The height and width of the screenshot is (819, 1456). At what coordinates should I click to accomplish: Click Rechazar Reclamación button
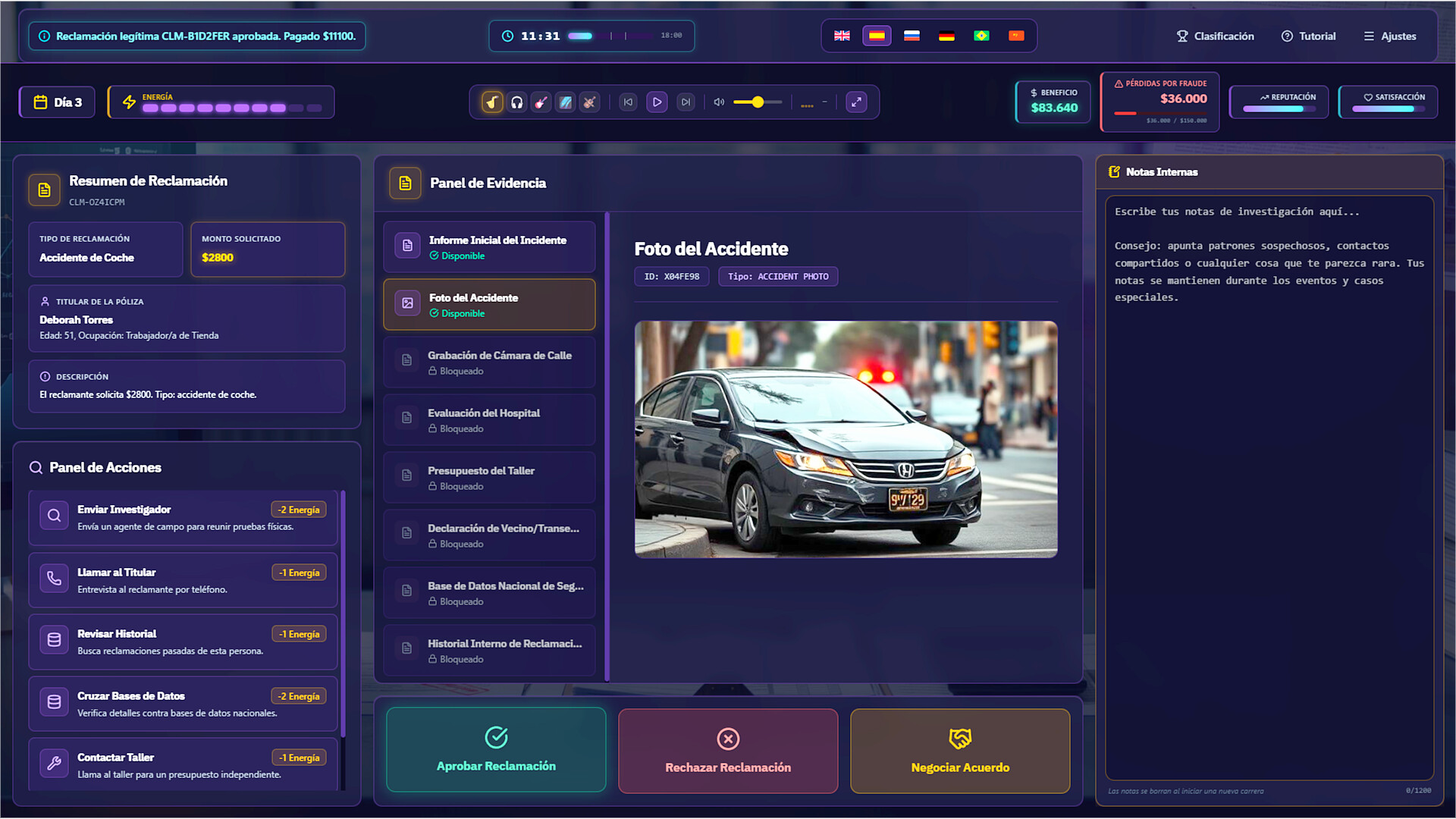click(x=728, y=751)
